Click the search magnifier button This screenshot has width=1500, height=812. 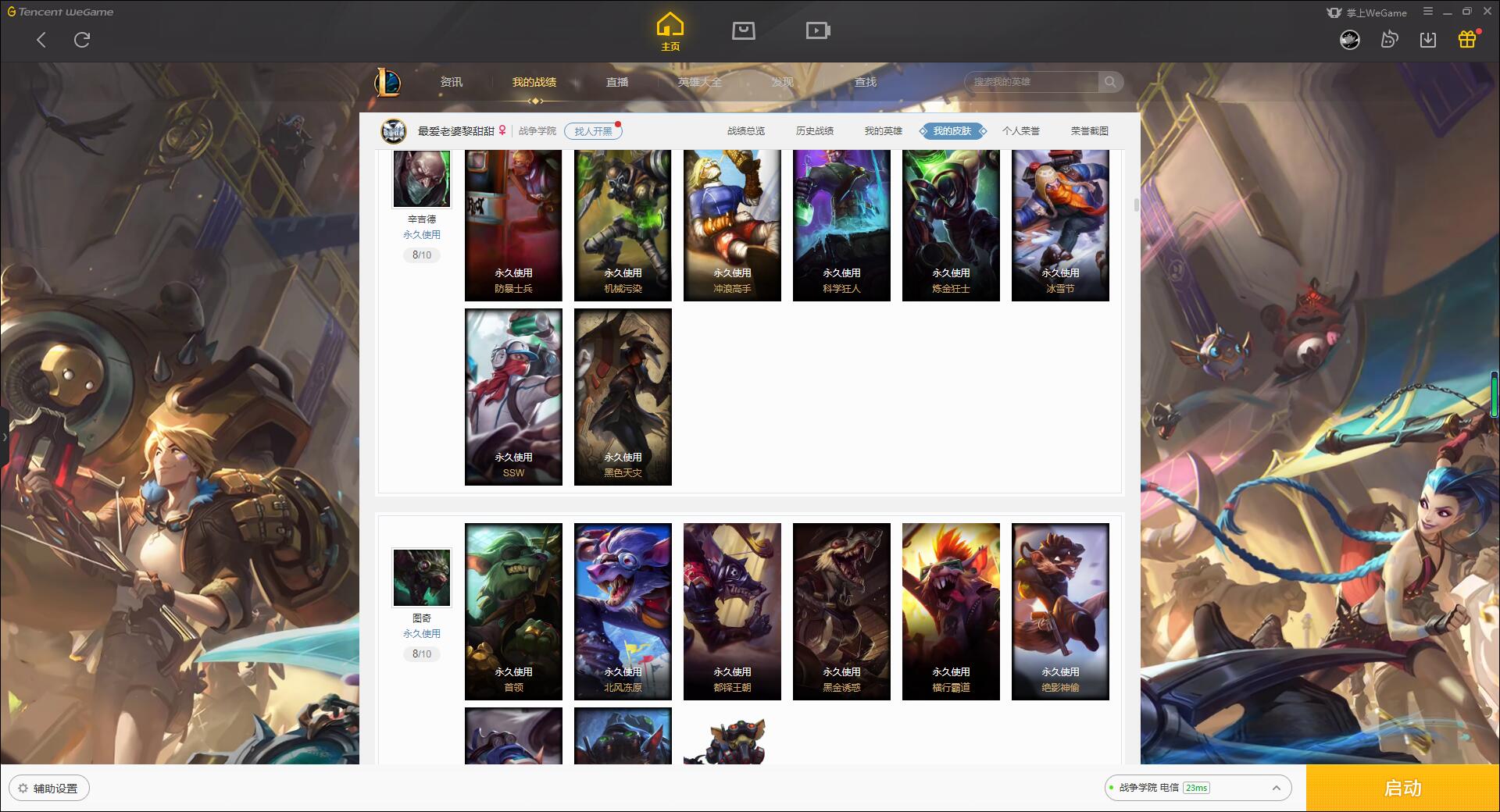tap(1110, 82)
